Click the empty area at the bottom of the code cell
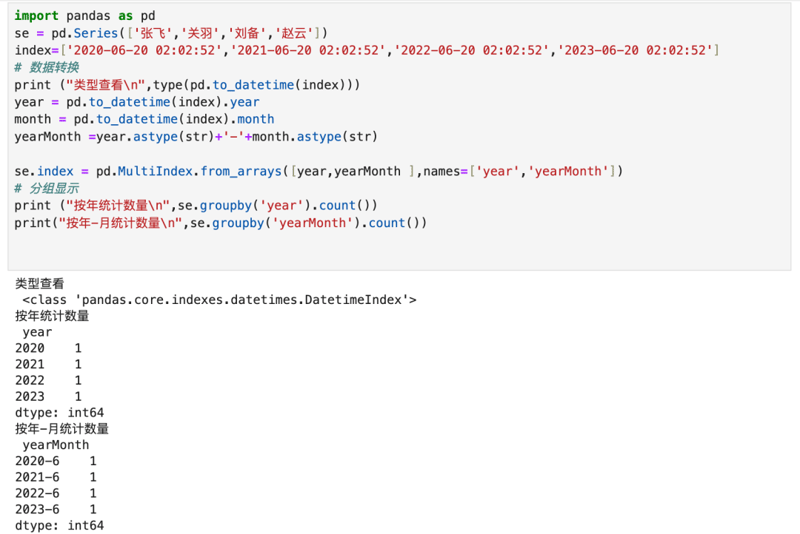The width and height of the screenshot is (800, 534). [x=398, y=250]
